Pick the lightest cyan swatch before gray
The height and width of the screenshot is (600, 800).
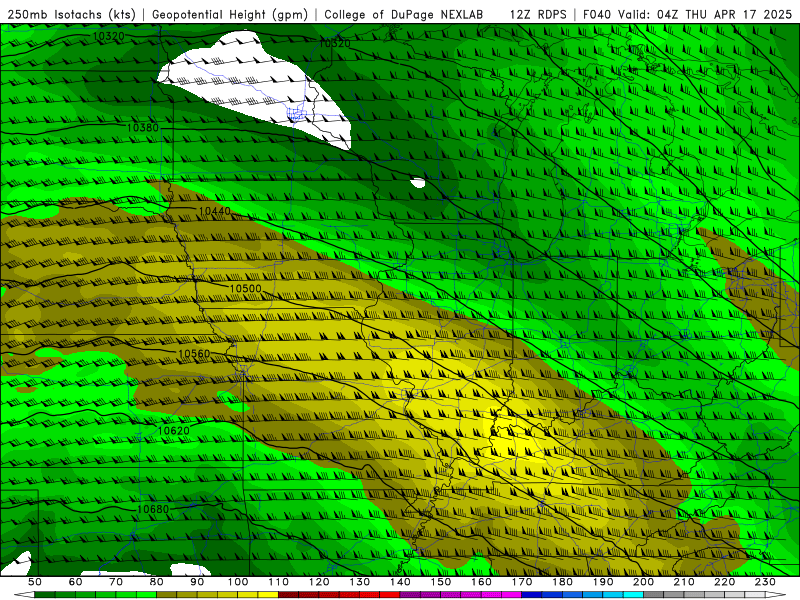pos(633,595)
